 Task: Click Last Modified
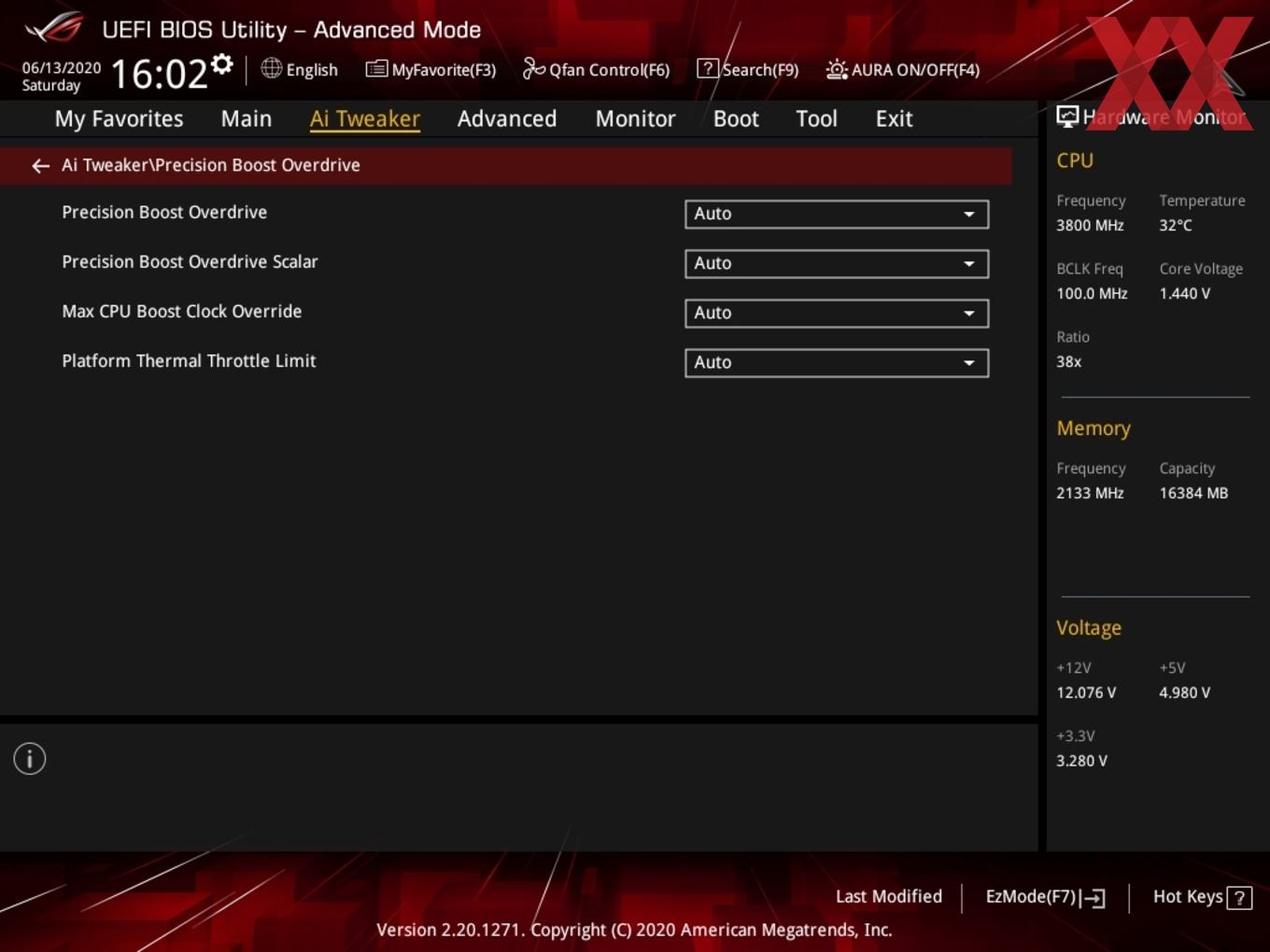(889, 896)
